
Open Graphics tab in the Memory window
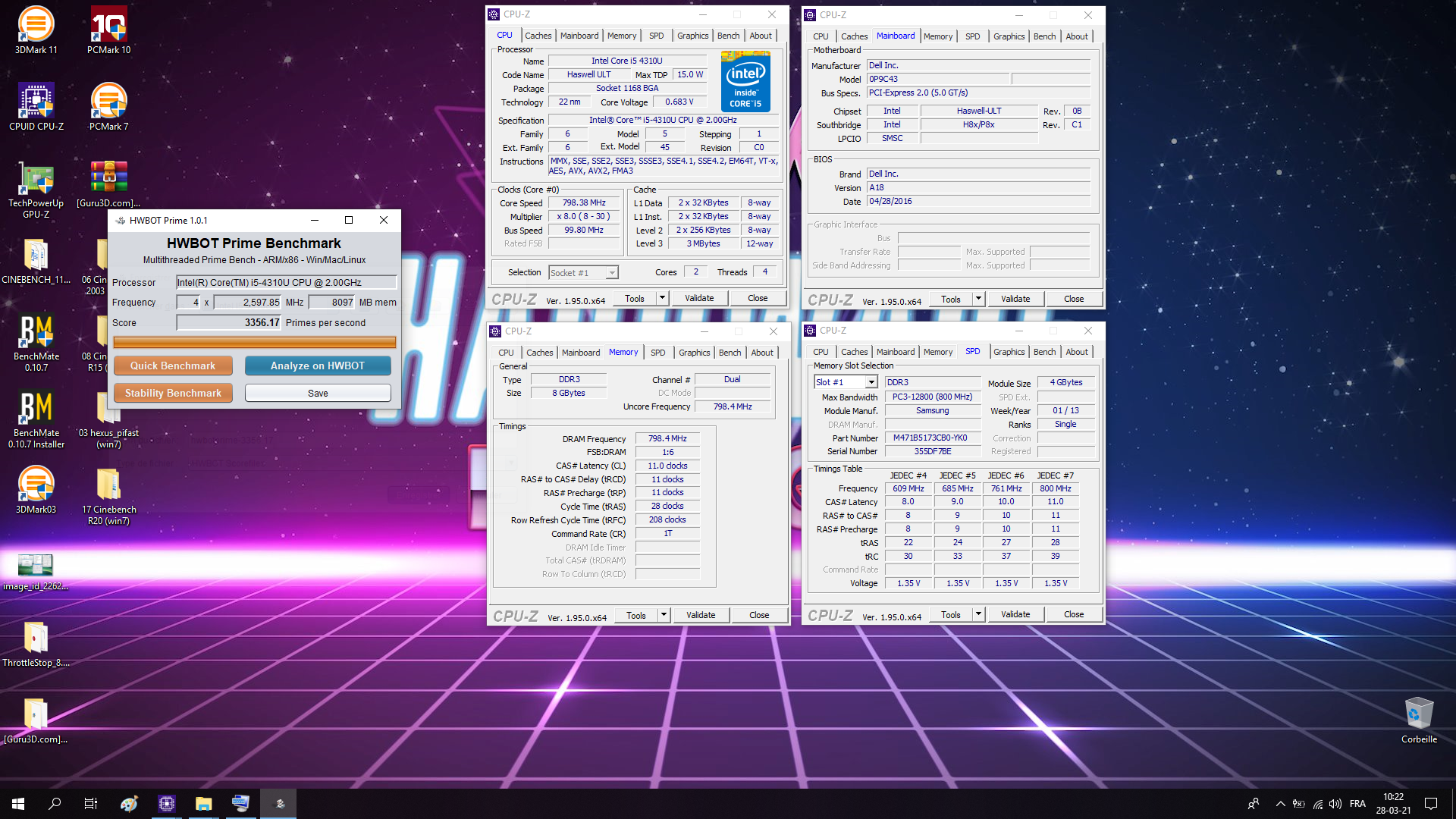(x=694, y=353)
